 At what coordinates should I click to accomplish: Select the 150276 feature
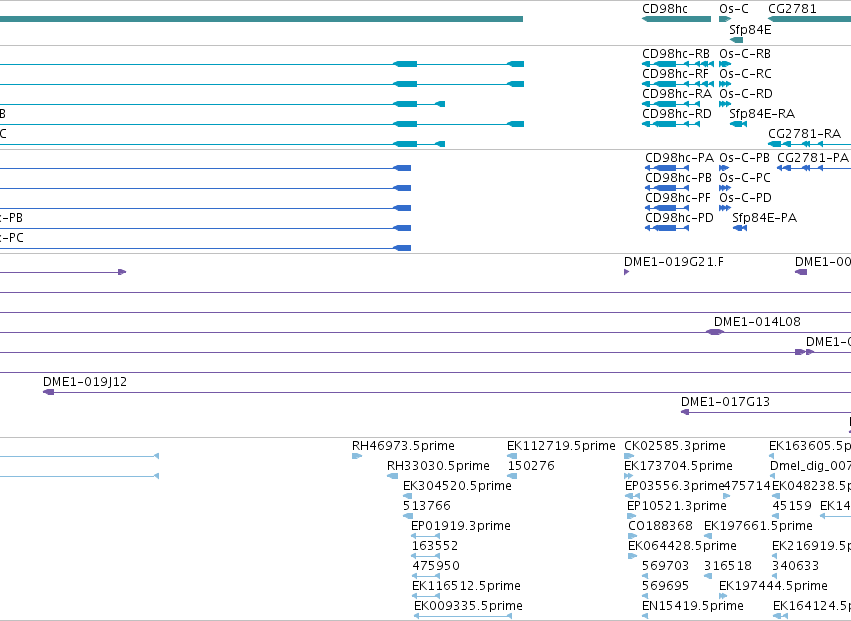[x=512, y=477]
